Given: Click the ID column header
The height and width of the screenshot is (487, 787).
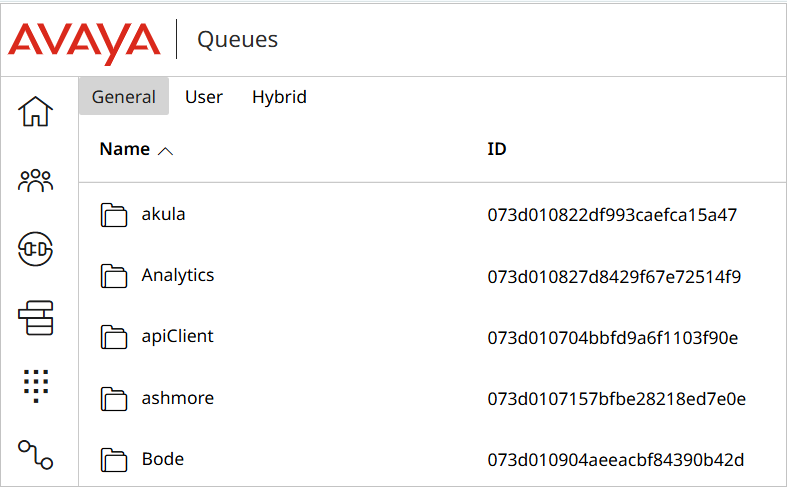Looking at the screenshot, I should click(x=497, y=149).
